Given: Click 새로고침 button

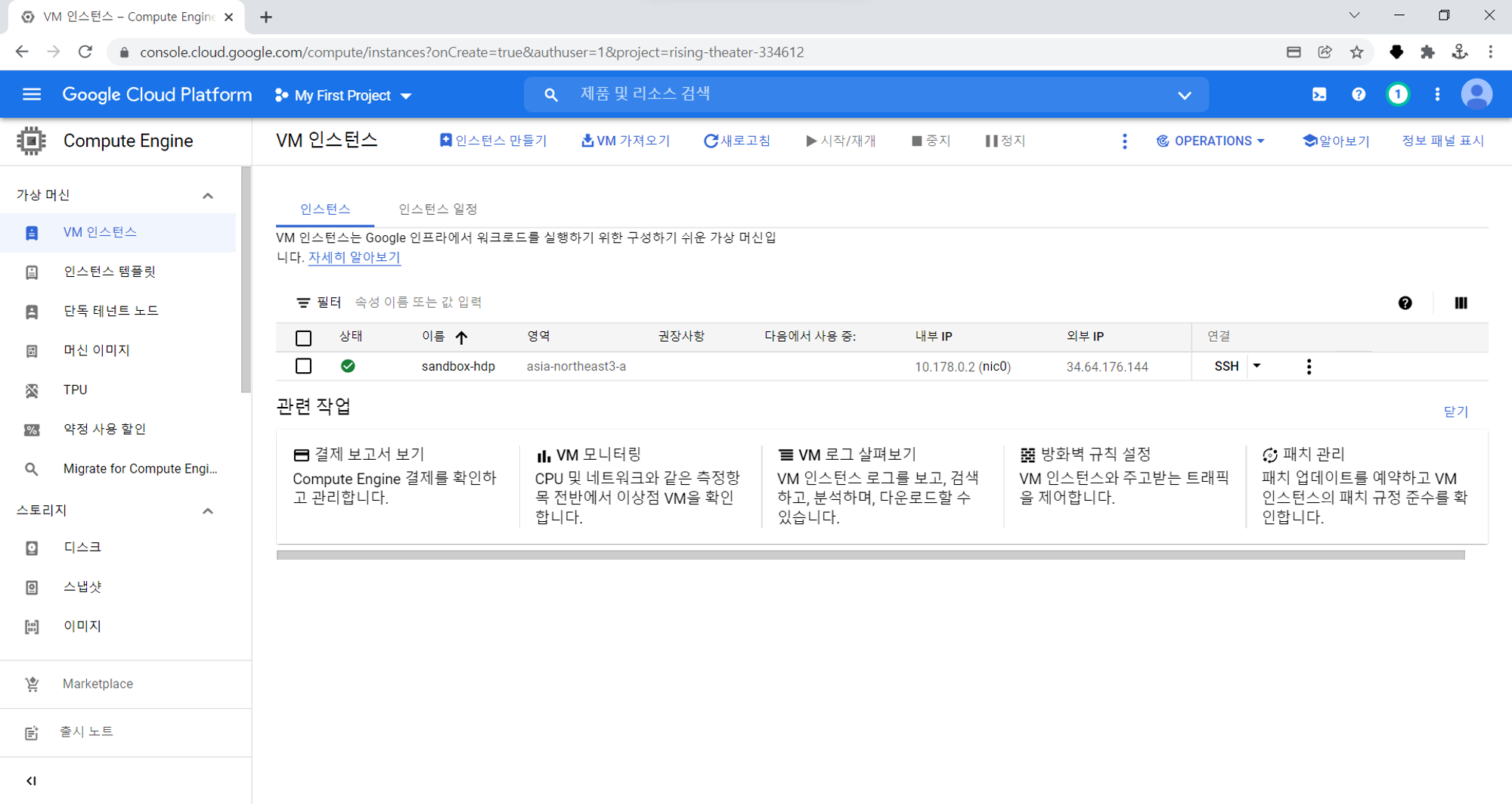Looking at the screenshot, I should tap(737, 141).
